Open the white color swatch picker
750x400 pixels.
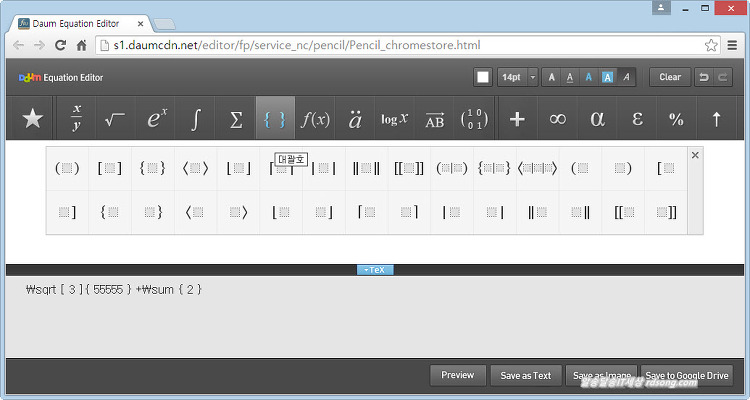click(483, 77)
